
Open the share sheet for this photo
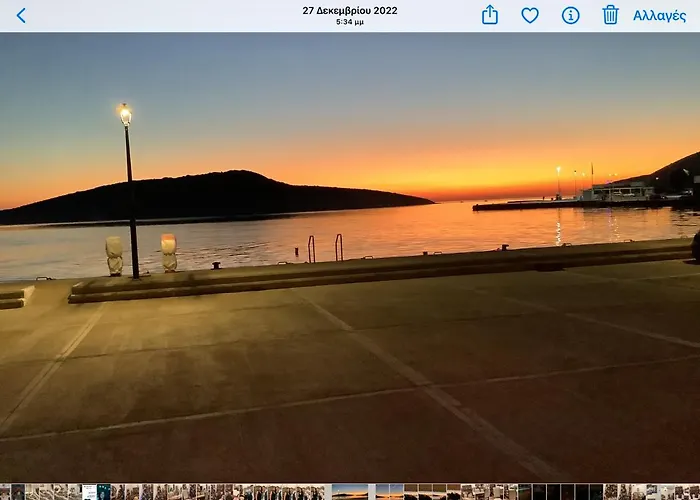[x=490, y=15]
